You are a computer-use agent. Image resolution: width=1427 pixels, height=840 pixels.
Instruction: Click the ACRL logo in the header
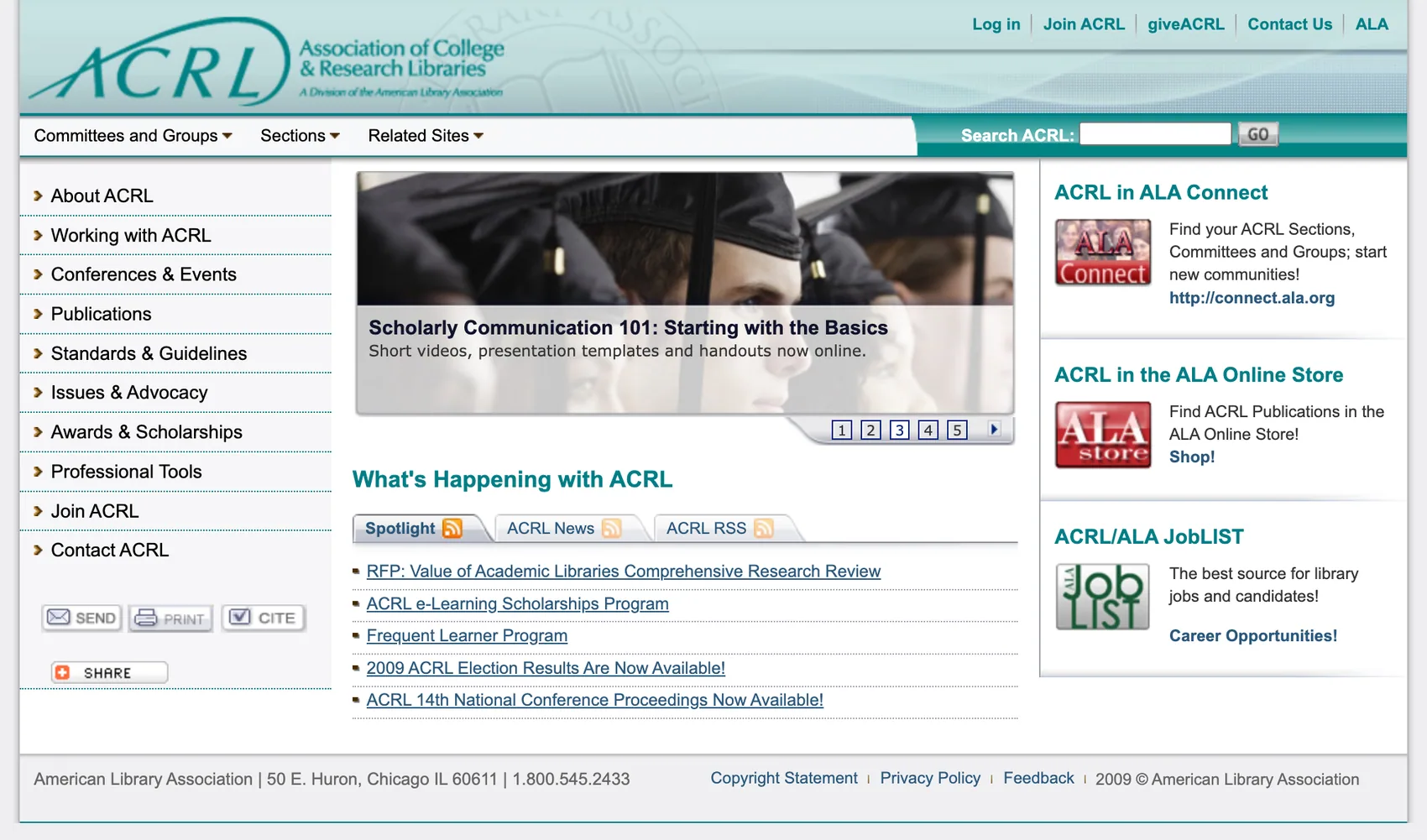pos(267,63)
